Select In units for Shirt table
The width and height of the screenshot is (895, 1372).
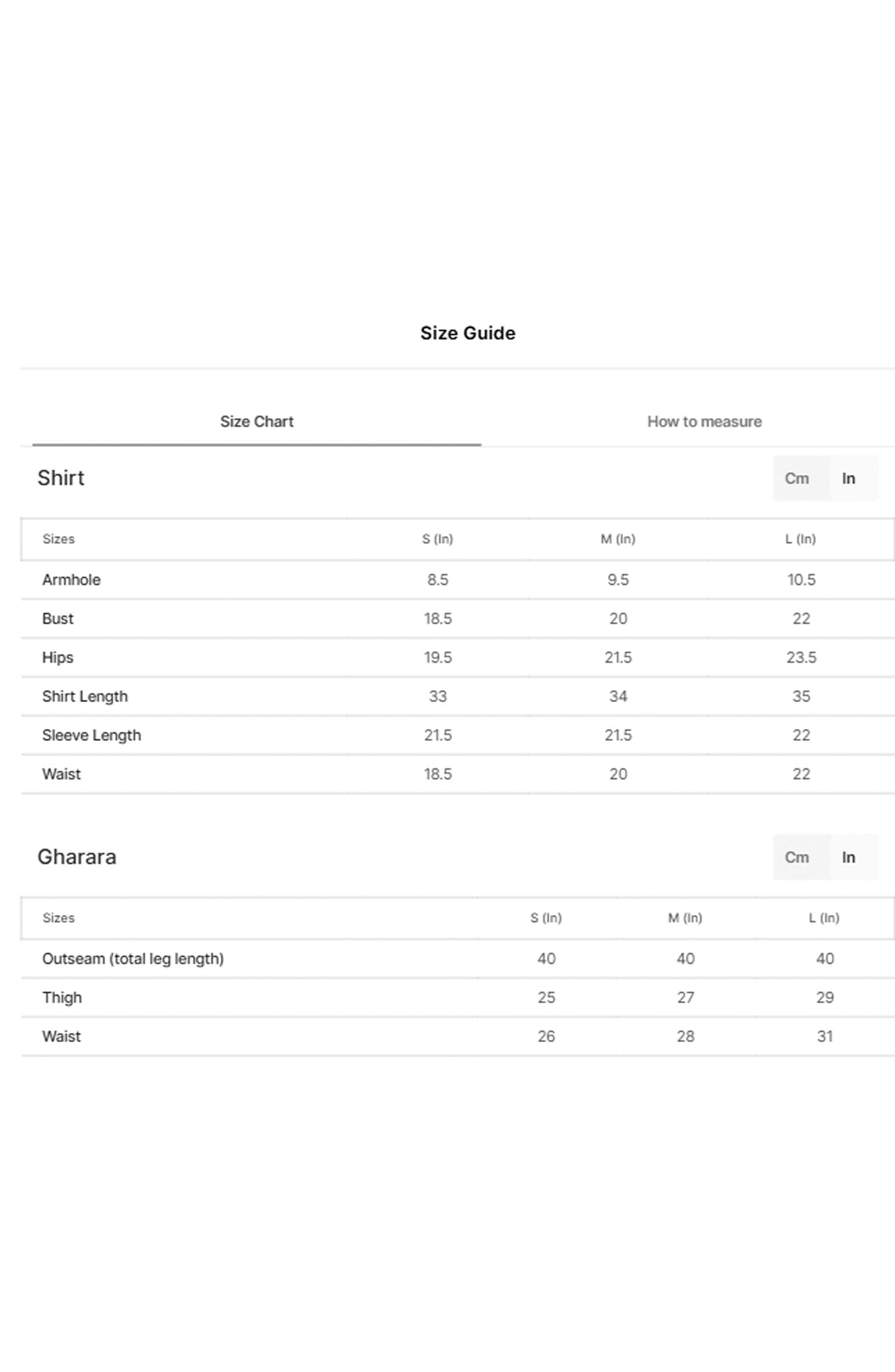[848, 478]
